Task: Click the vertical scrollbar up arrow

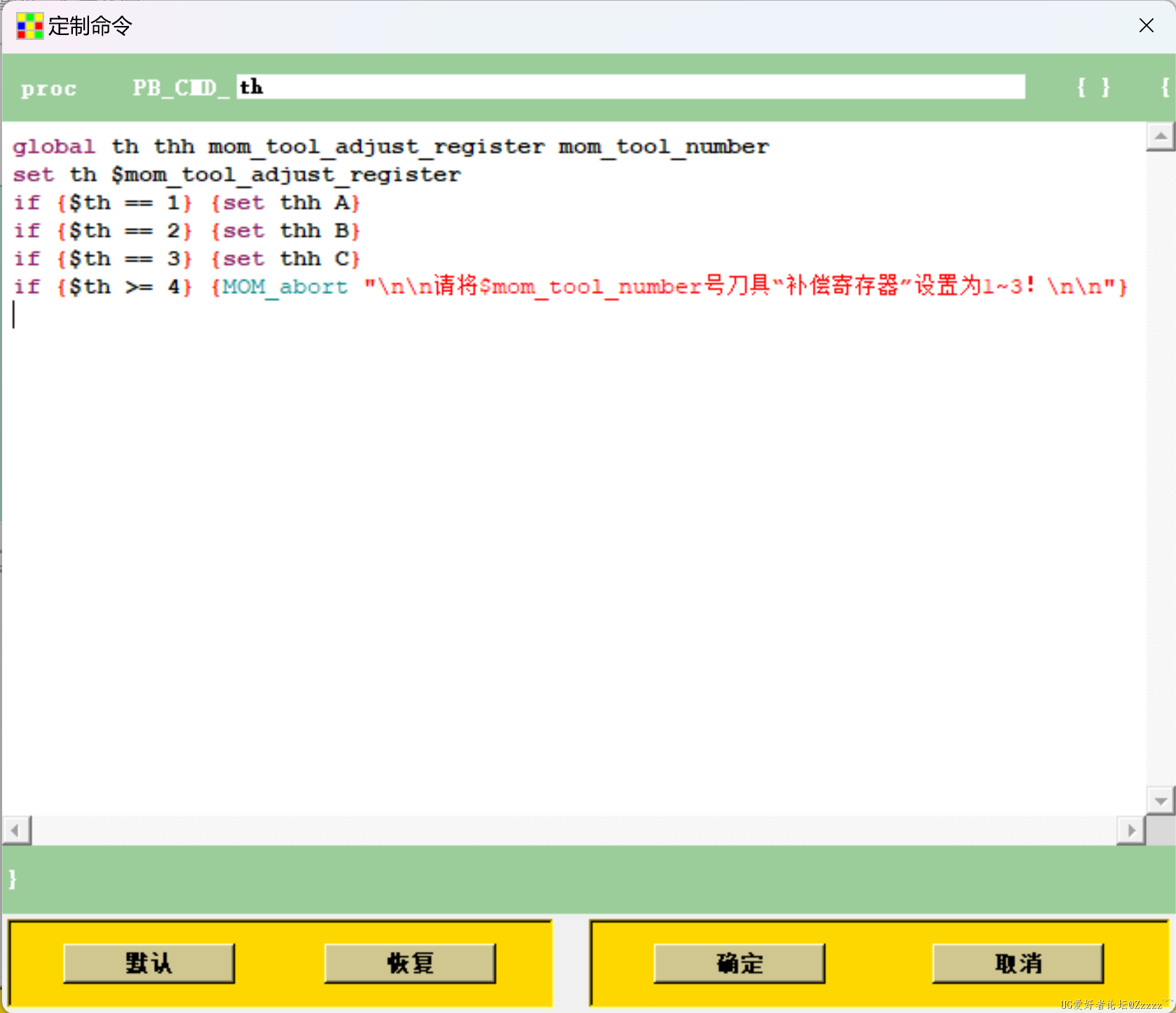Action: pos(1161,136)
